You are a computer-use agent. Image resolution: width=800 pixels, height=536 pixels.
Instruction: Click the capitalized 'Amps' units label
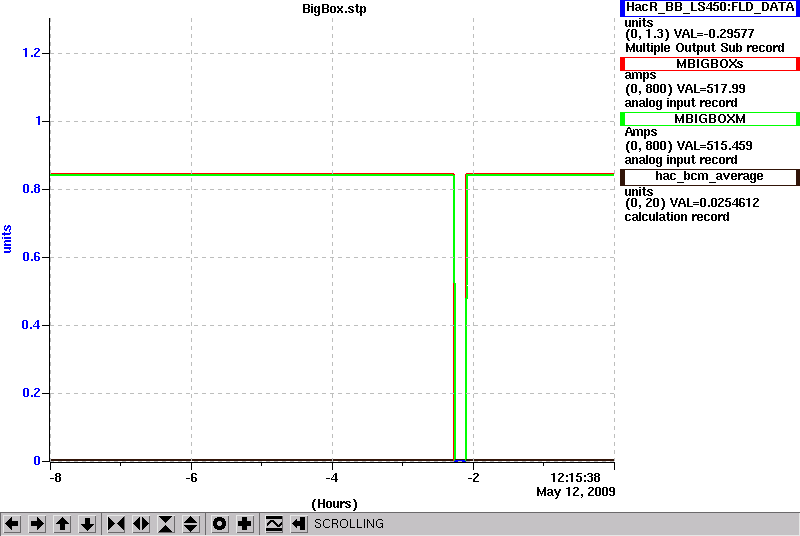coord(641,132)
